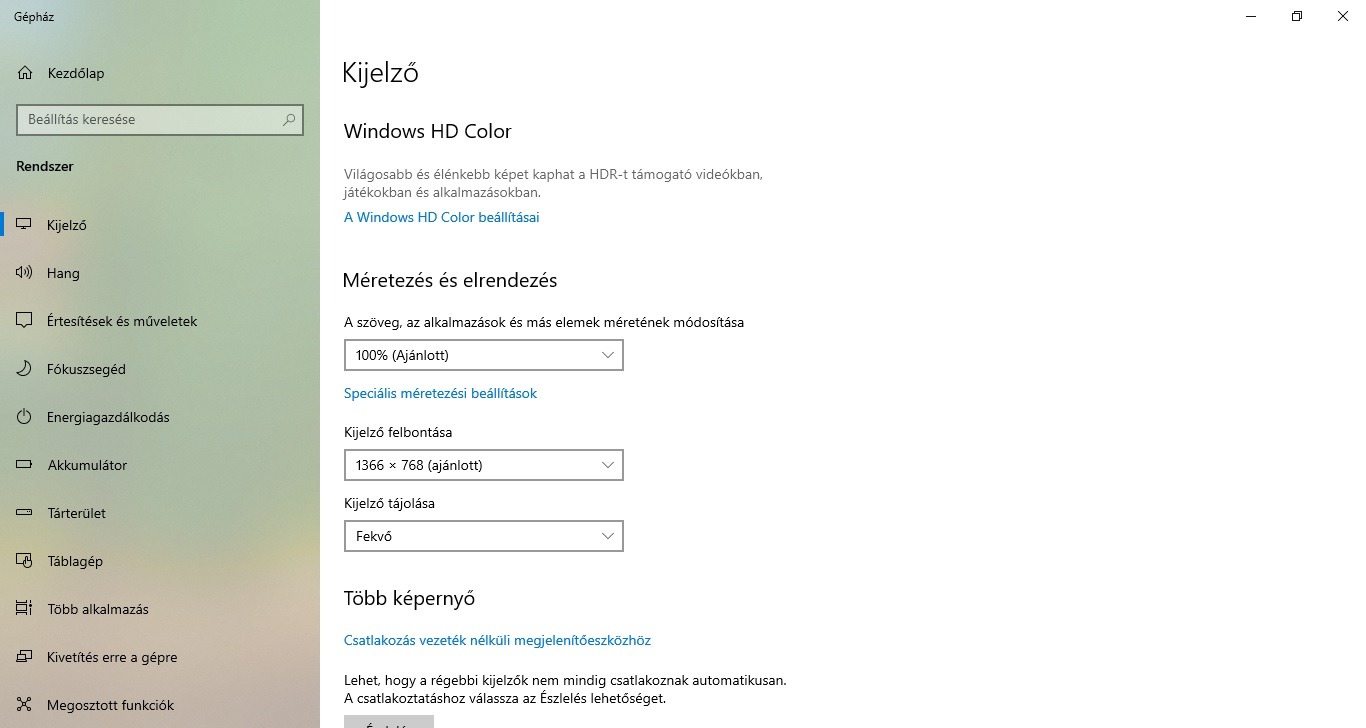Click the Kezdőlap home icon
Viewport: 1366px width, 728px height.
[x=25, y=73]
